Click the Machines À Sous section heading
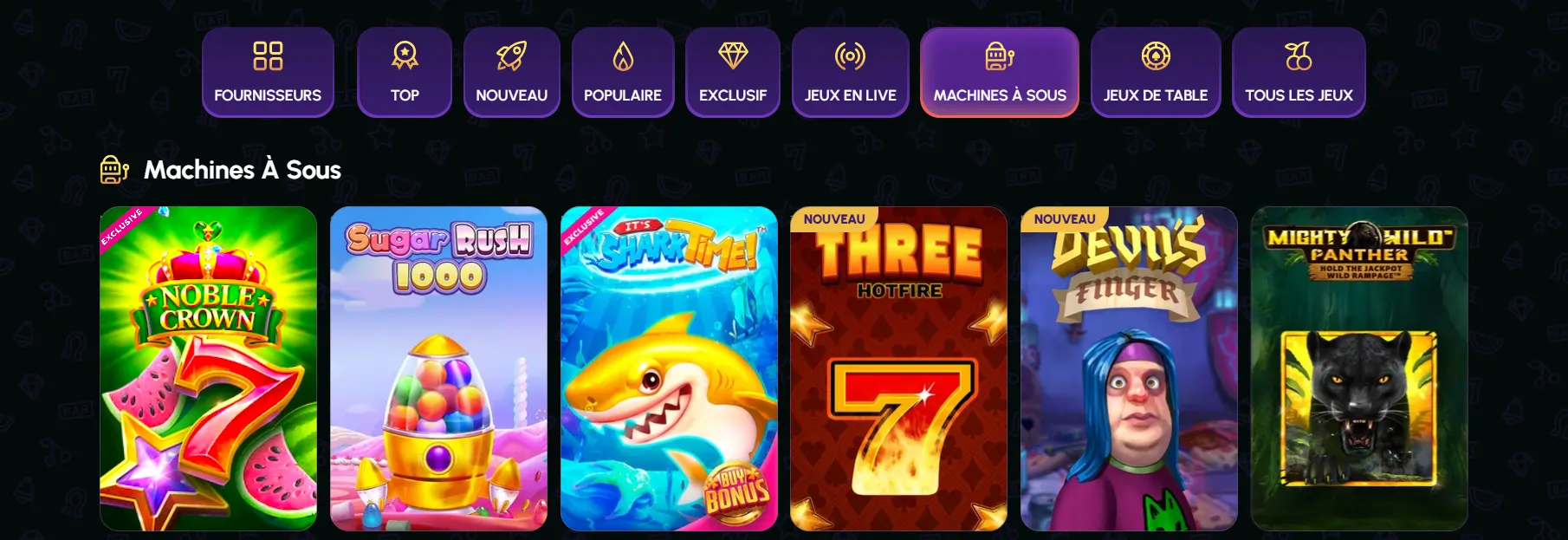 point(243,170)
